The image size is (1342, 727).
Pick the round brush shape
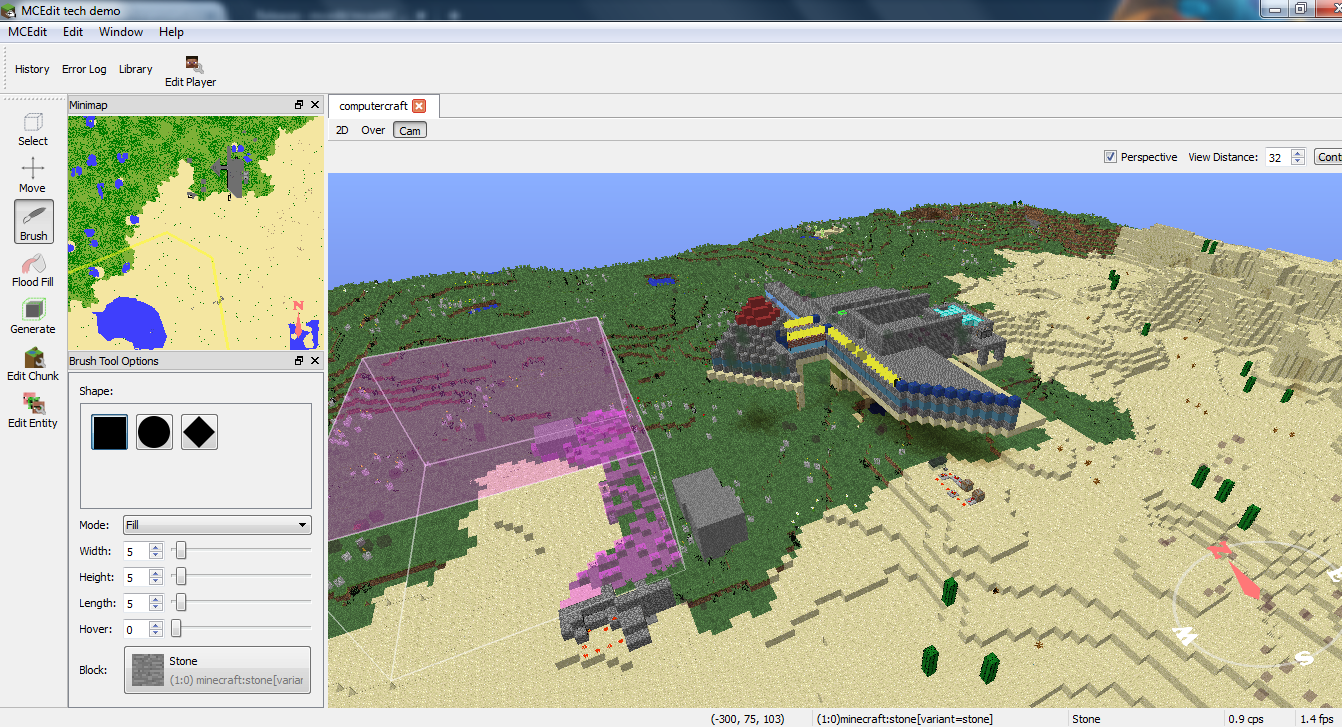point(154,432)
